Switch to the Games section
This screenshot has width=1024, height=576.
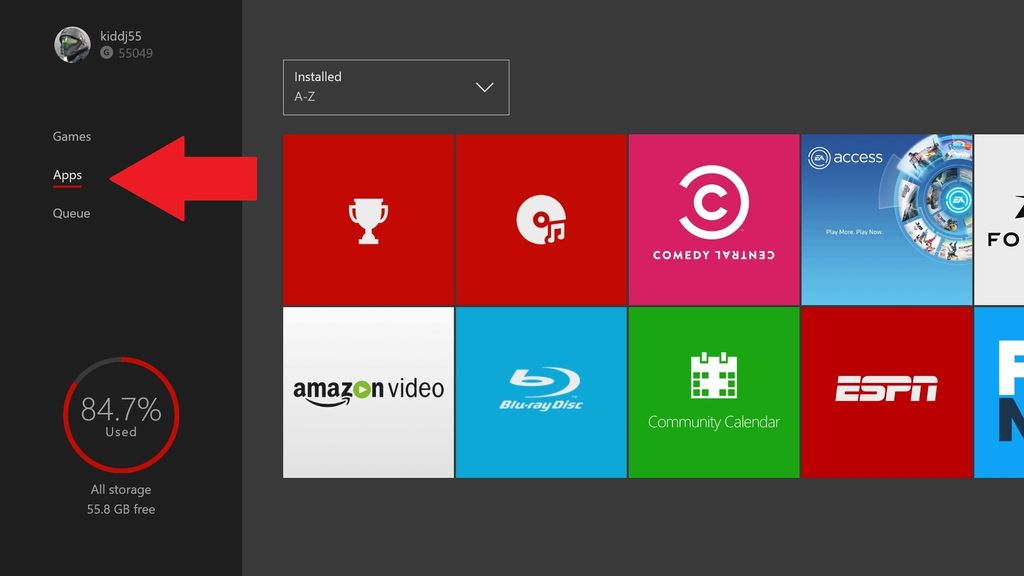click(71, 136)
